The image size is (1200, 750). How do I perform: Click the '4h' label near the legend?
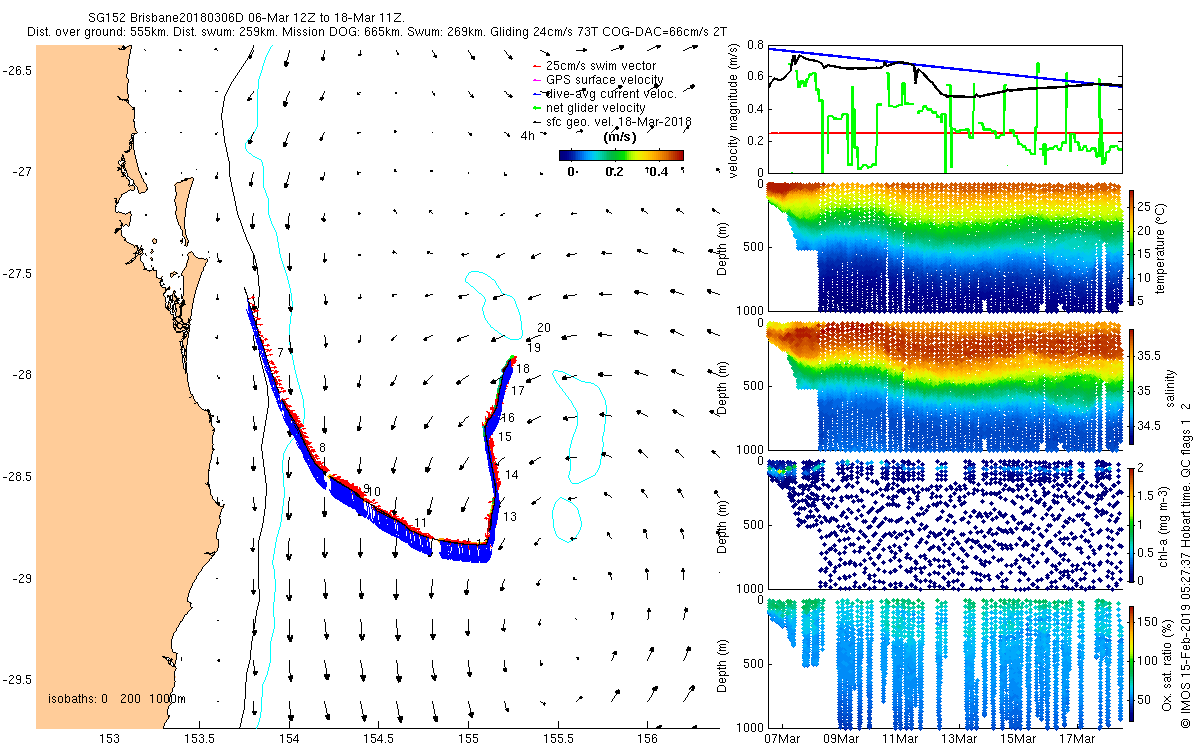click(x=527, y=136)
